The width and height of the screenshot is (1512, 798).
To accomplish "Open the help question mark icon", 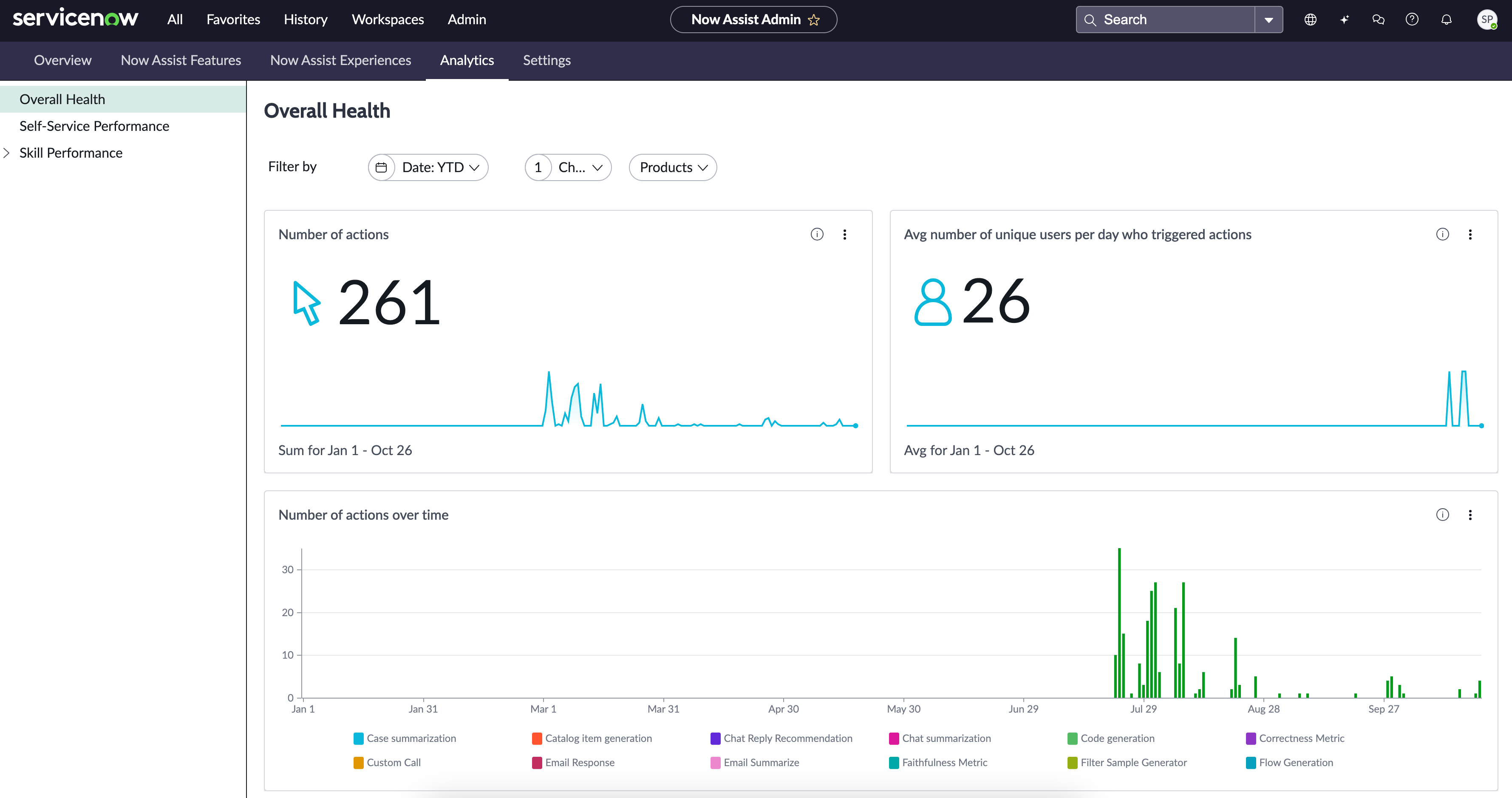I will point(1412,20).
